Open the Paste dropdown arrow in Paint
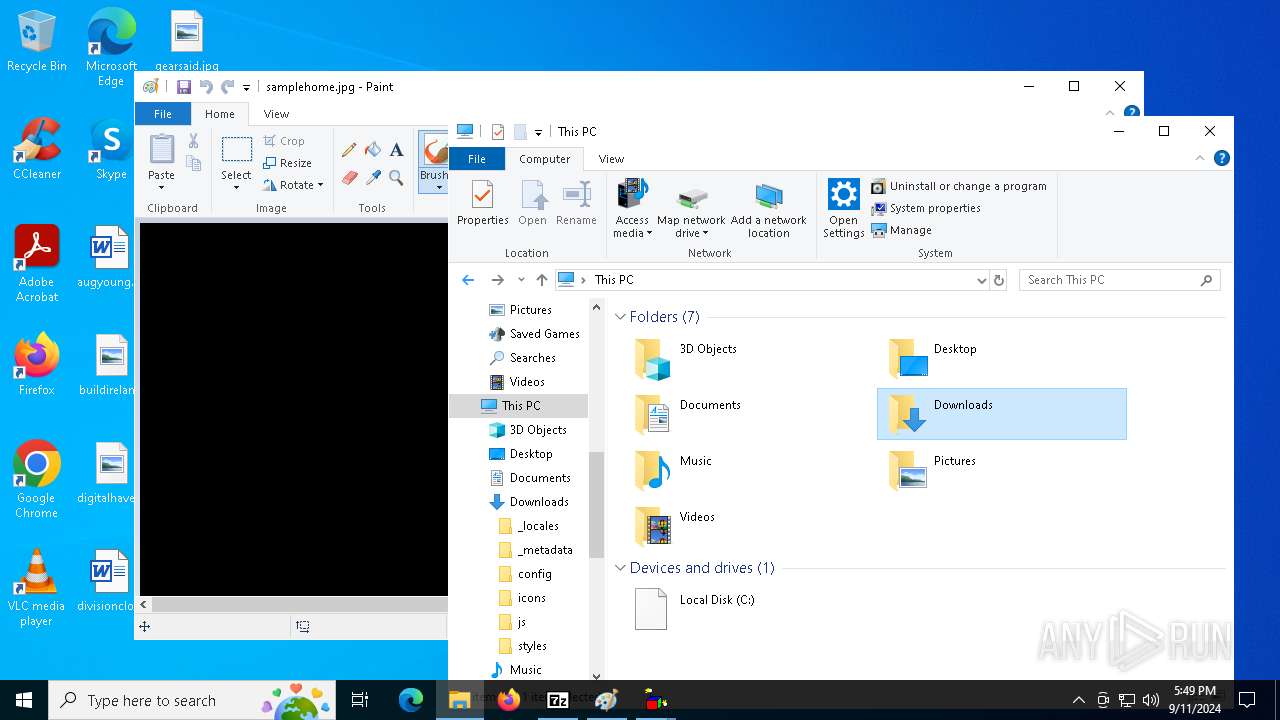 click(161, 187)
